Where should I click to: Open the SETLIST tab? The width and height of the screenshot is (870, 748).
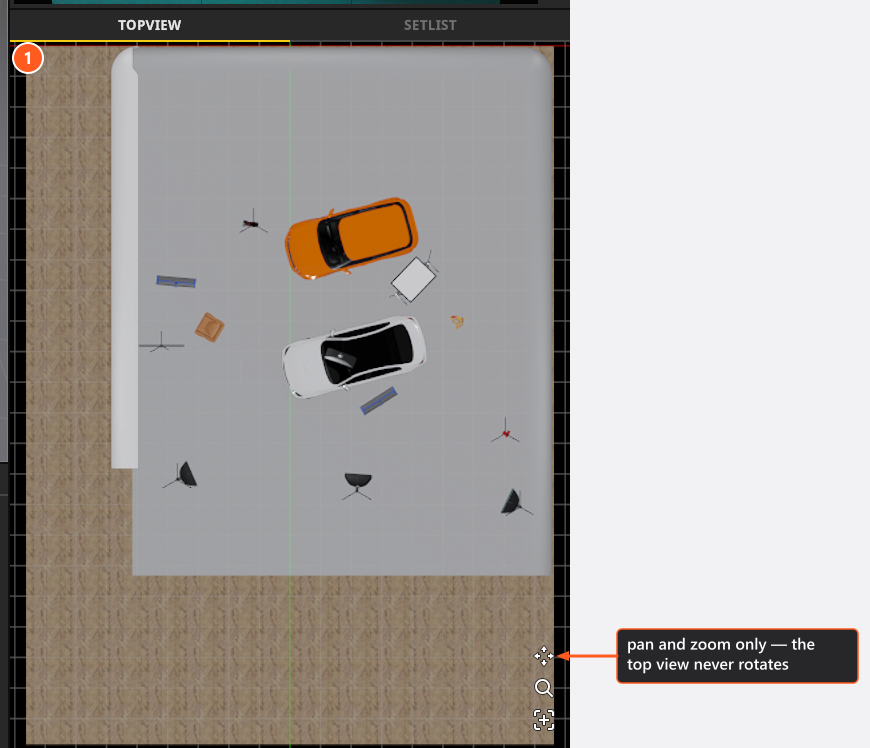(x=430, y=25)
